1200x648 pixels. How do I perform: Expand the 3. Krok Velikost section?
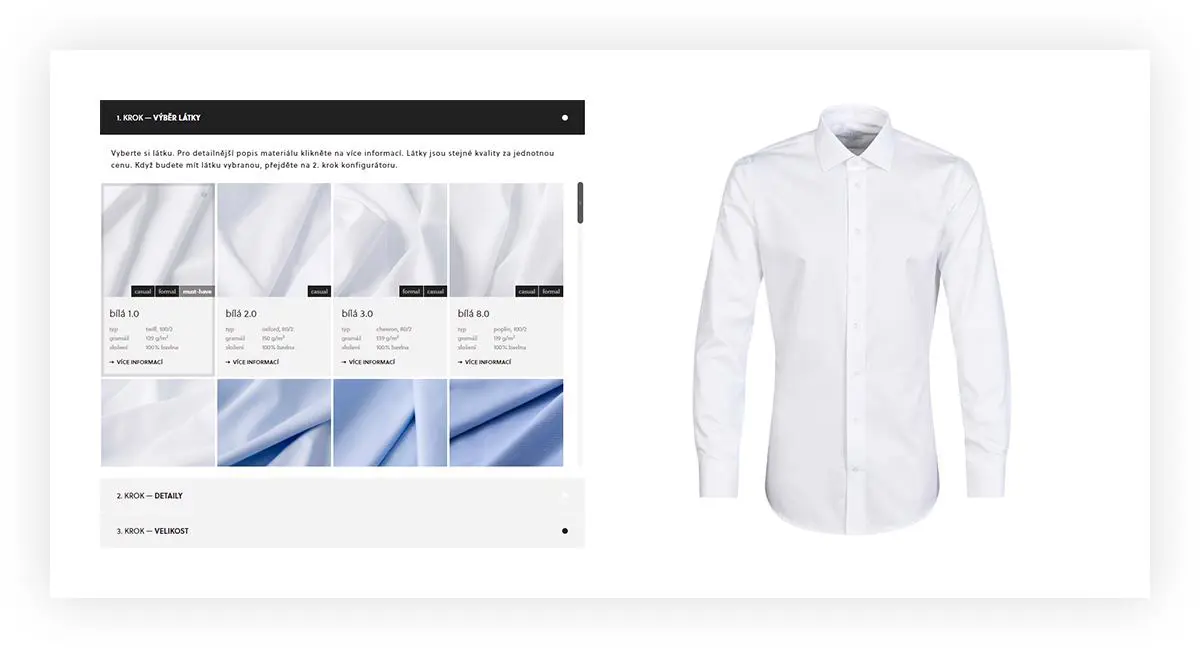coord(342,531)
